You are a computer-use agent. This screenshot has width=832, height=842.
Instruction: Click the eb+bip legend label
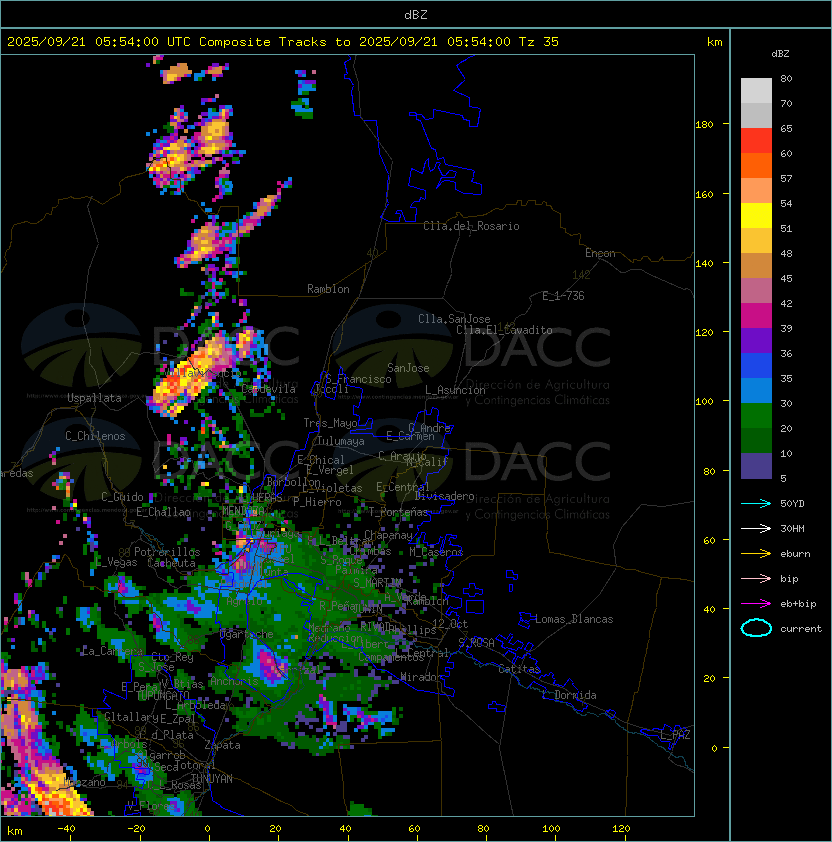[x=798, y=604]
